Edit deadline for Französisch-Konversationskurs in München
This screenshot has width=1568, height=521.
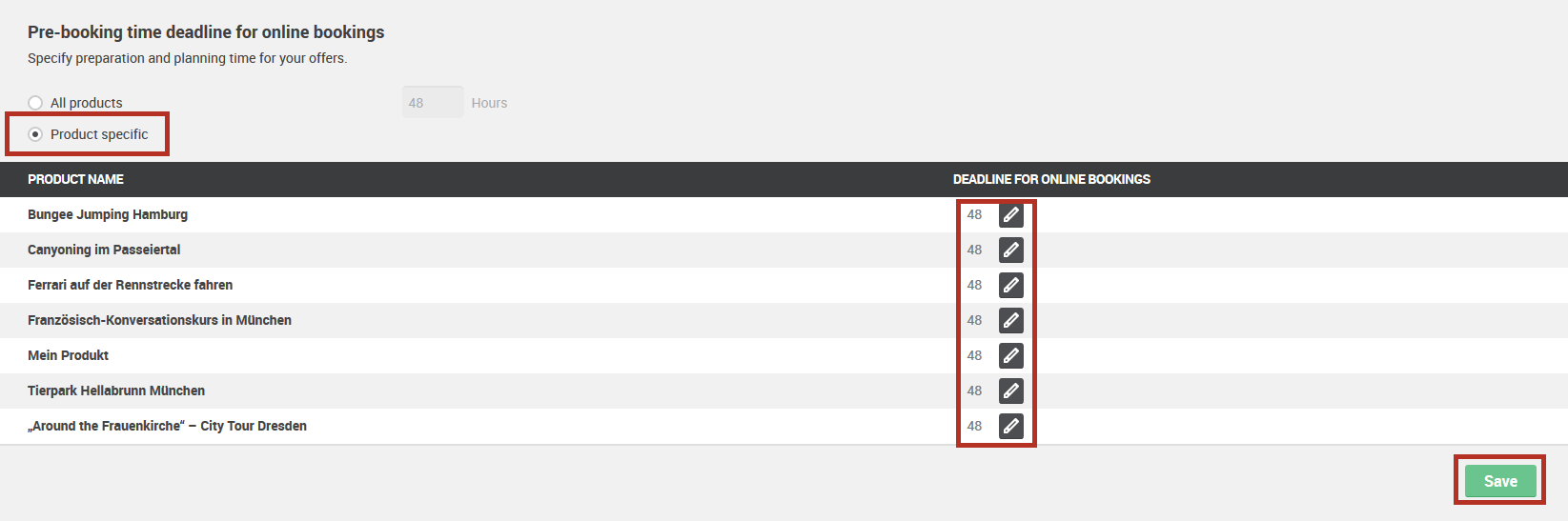(1010, 320)
